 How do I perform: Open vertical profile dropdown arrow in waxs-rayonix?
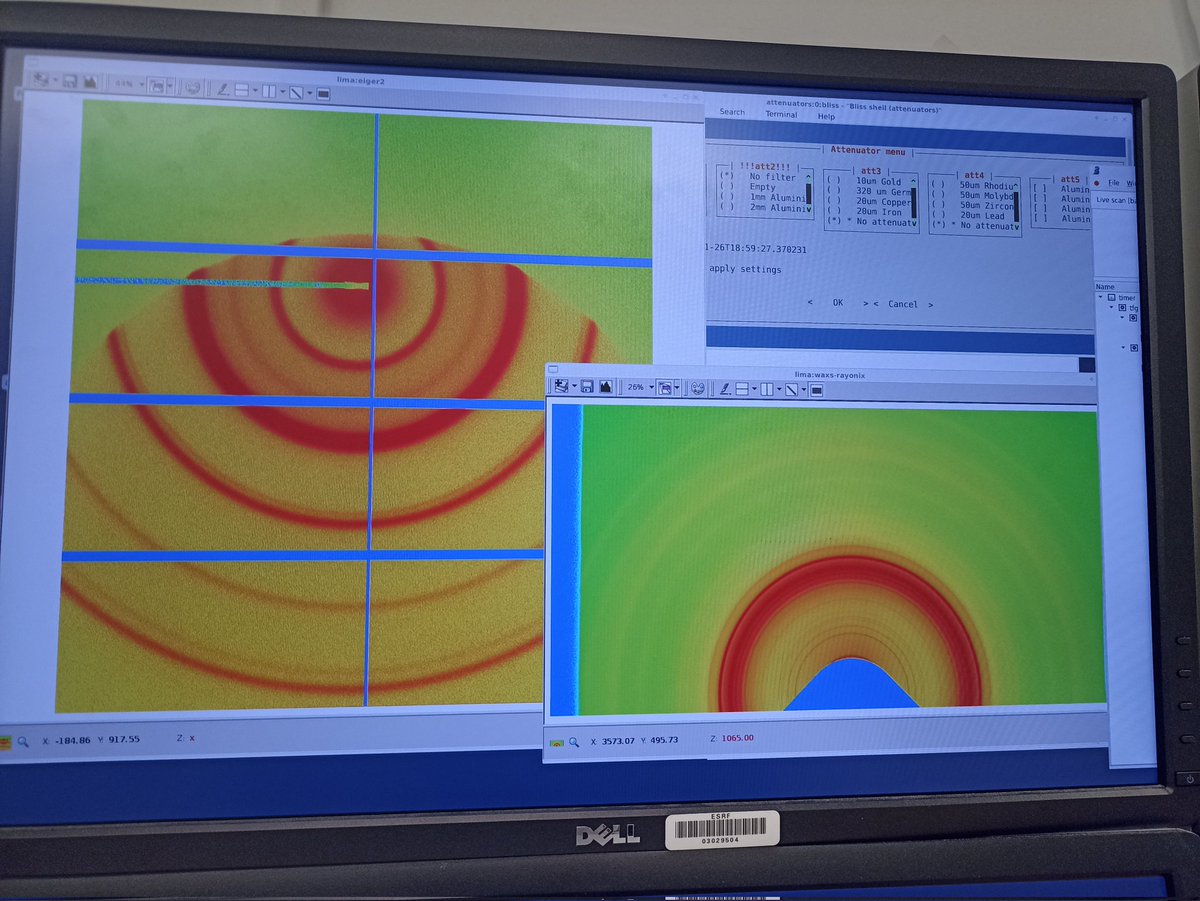point(779,389)
